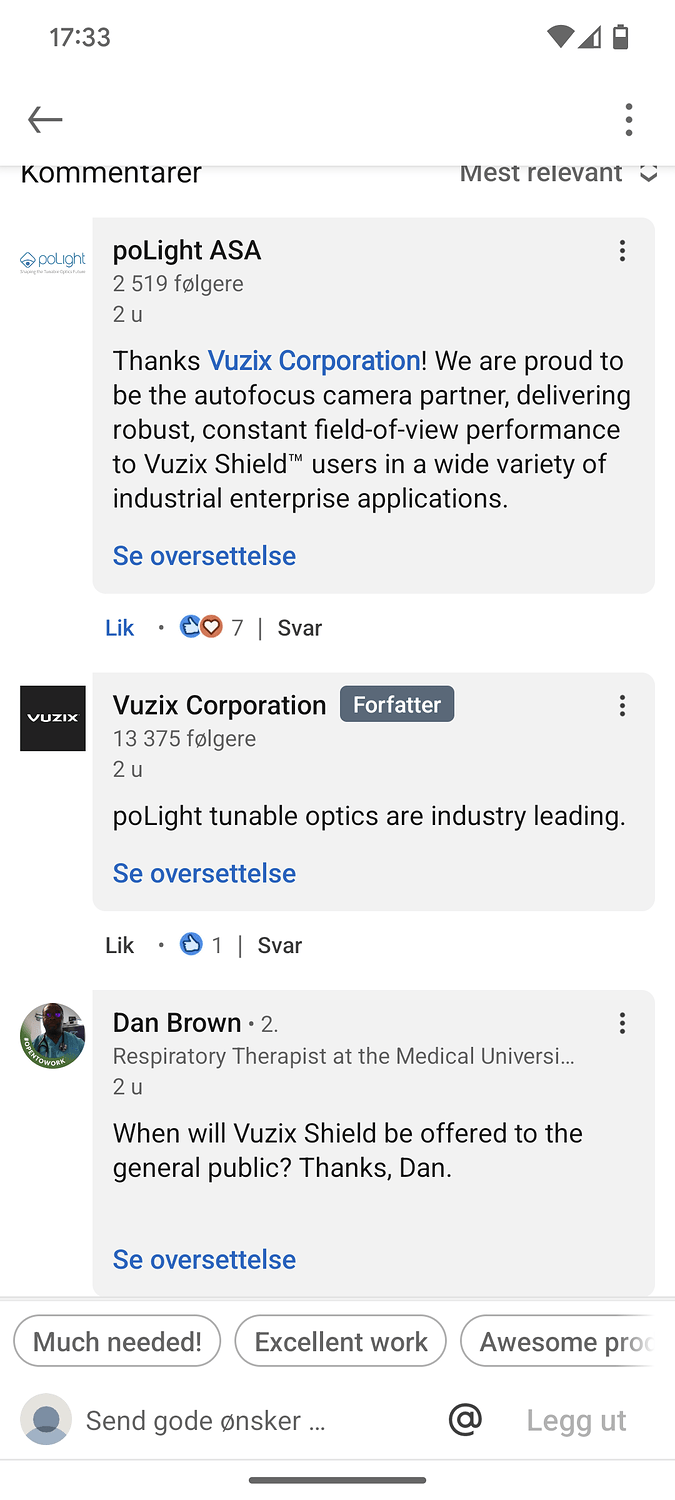Open the poLight ASA logo avatar
The width and height of the screenshot is (675, 1500).
pos(53,262)
